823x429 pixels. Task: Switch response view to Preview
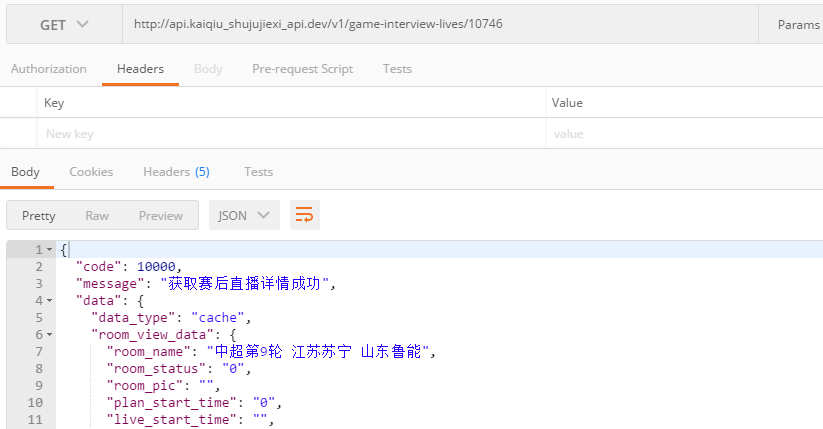point(160,216)
